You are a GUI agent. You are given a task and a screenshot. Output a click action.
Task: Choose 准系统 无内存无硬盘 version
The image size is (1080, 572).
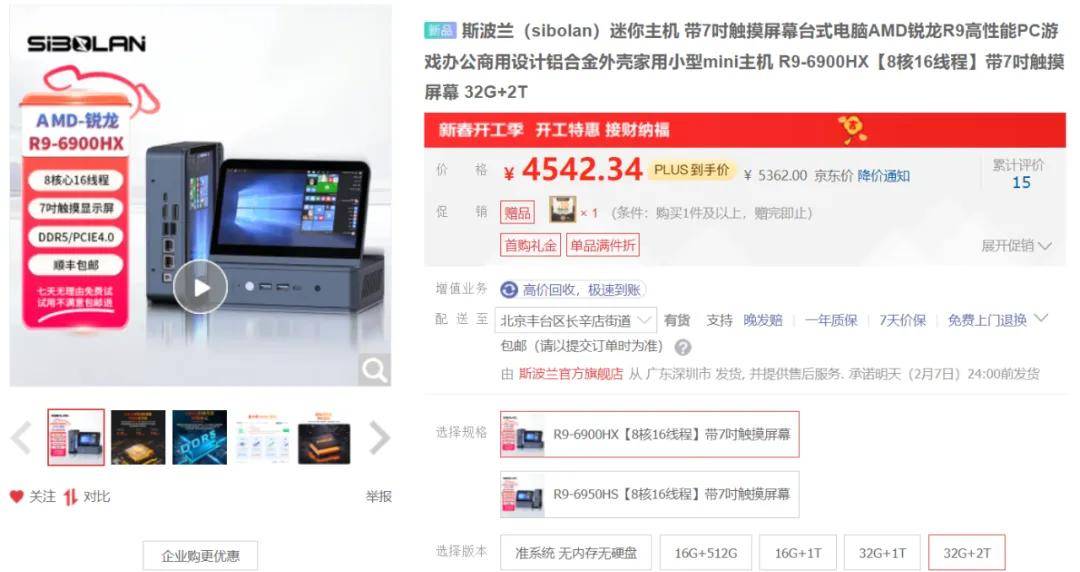pyautogui.click(x=576, y=553)
